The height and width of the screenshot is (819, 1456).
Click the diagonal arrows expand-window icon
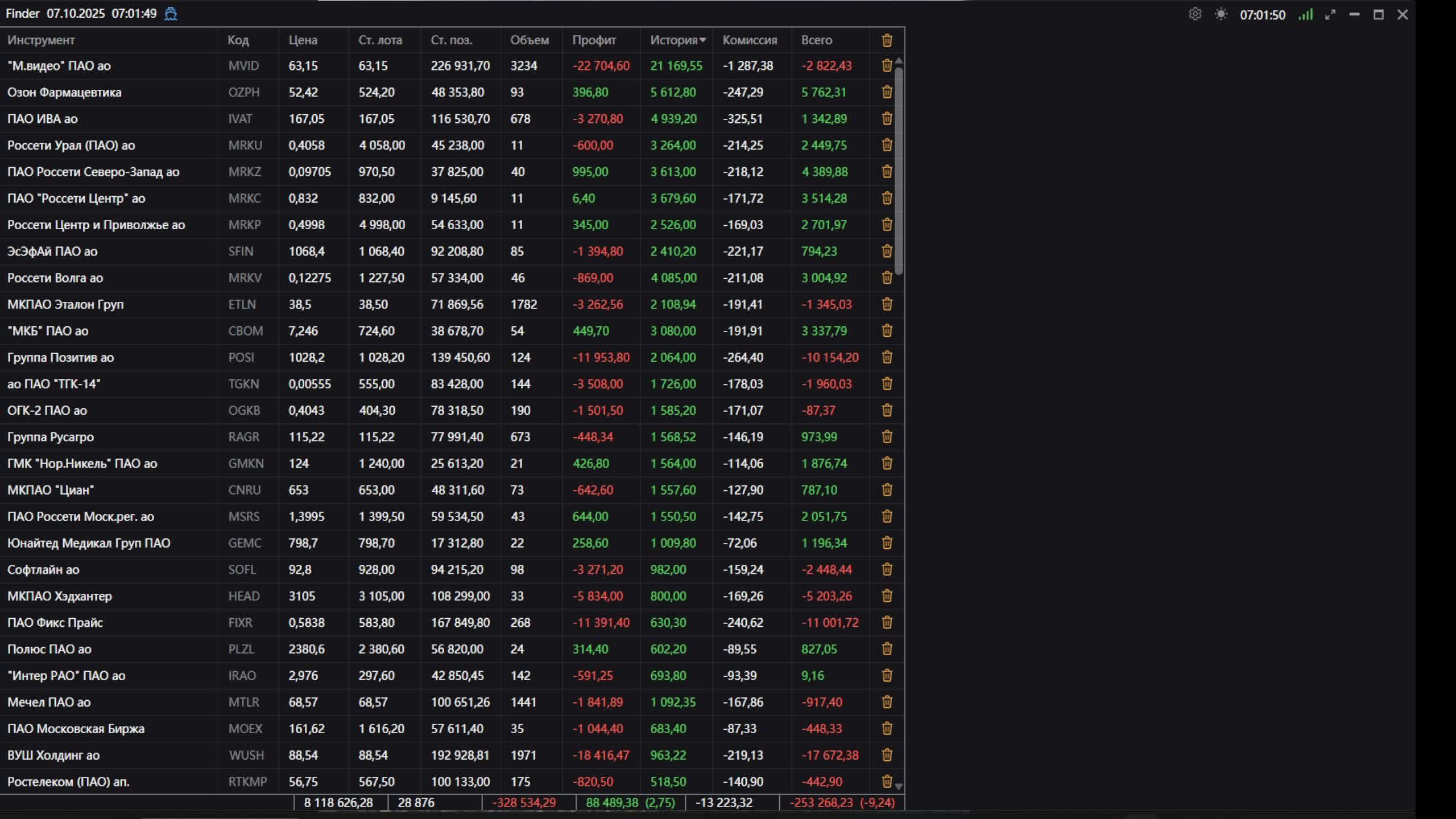[1330, 15]
